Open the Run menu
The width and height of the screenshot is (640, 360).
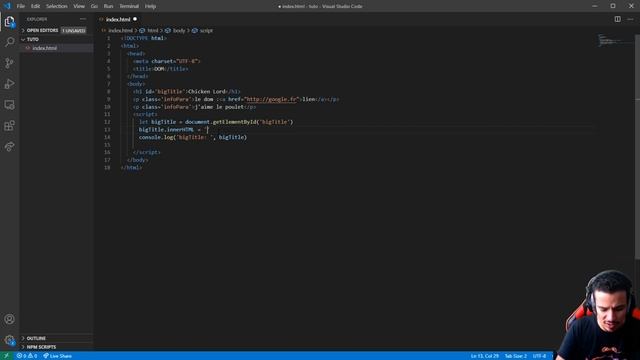coord(108,6)
